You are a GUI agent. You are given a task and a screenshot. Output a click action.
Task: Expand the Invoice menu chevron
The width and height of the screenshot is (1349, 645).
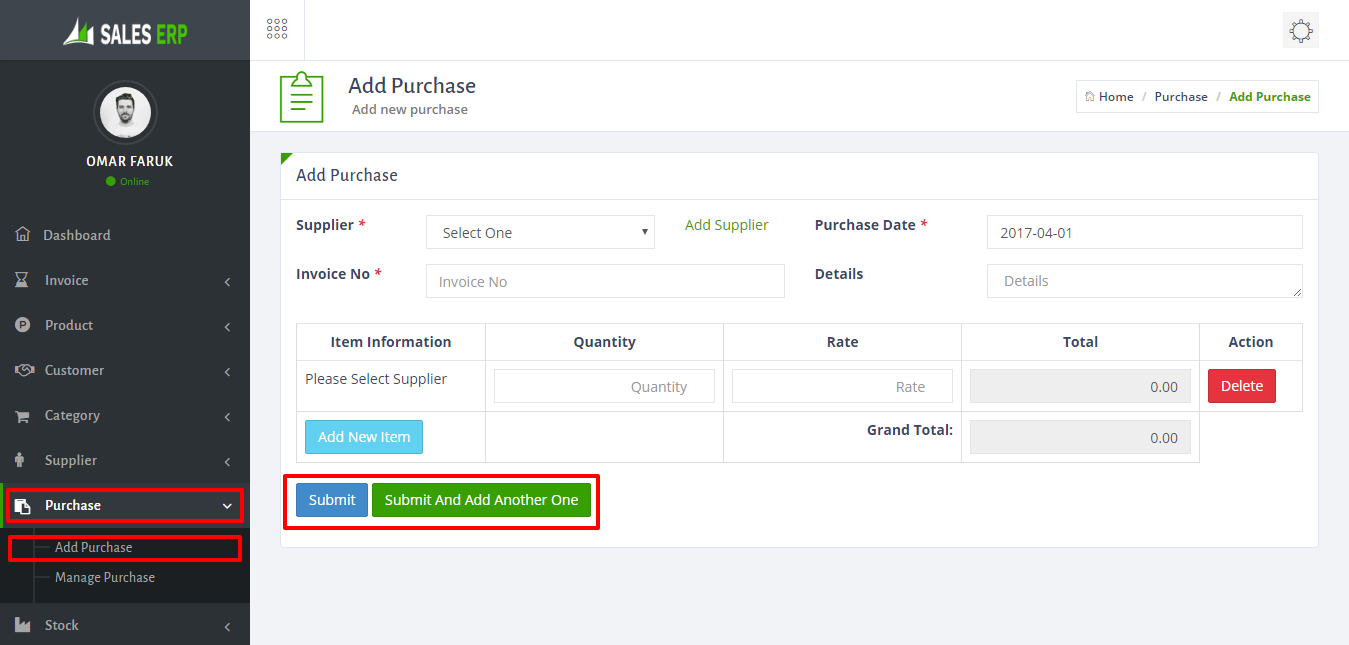227,282
